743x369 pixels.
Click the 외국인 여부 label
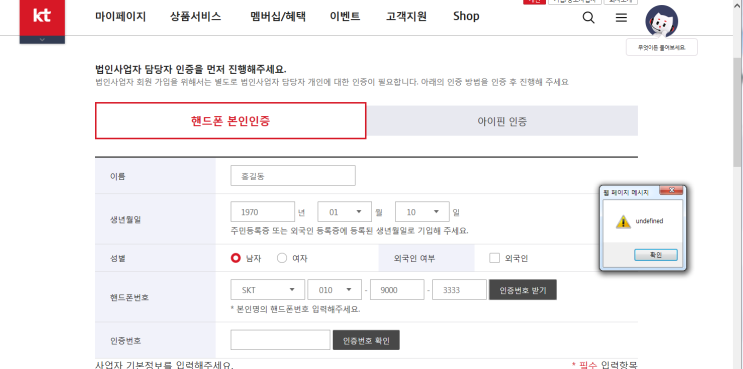coord(414,259)
